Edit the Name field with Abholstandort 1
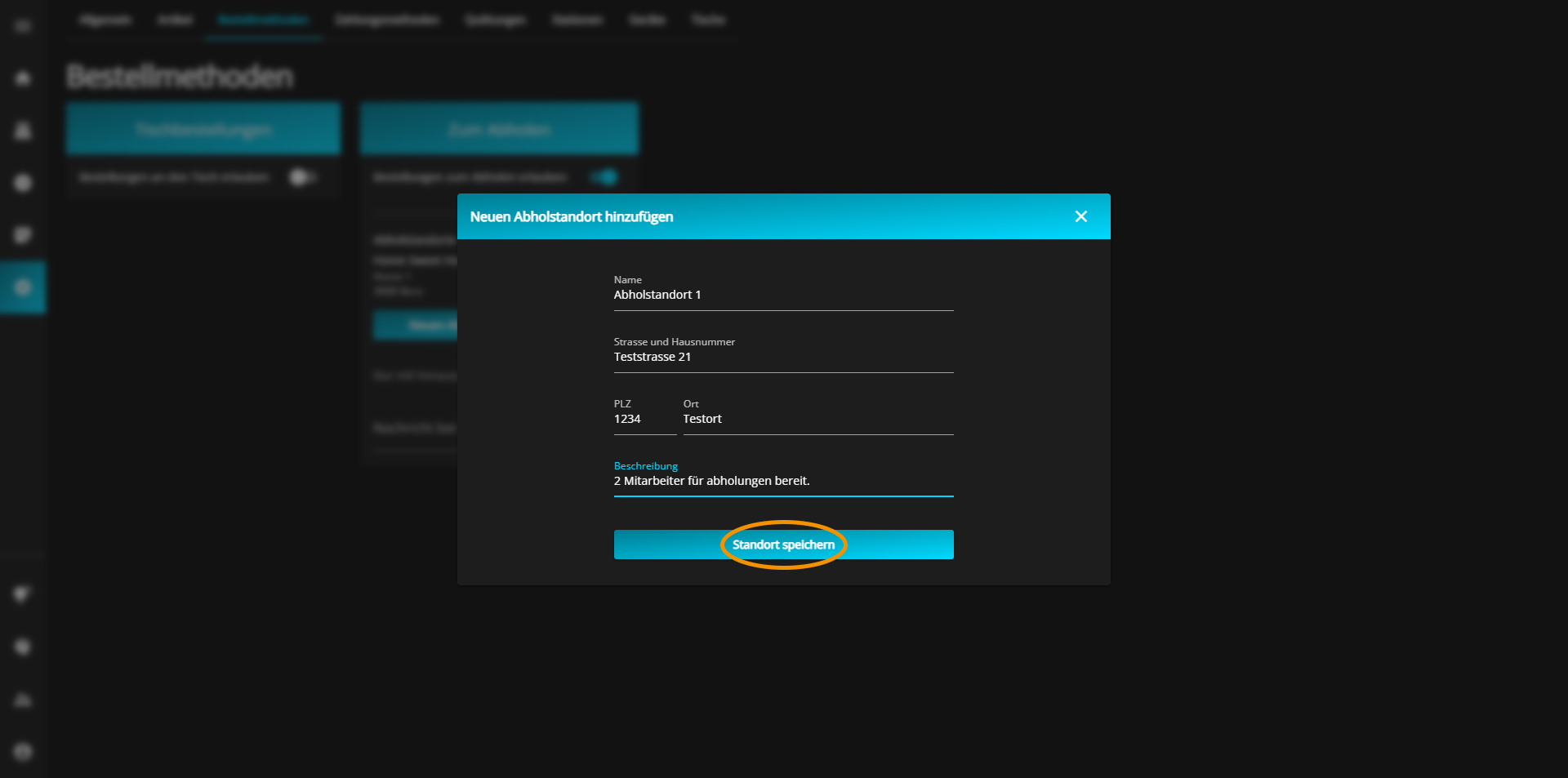Image resolution: width=1568 pixels, height=778 pixels. [784, 295]
